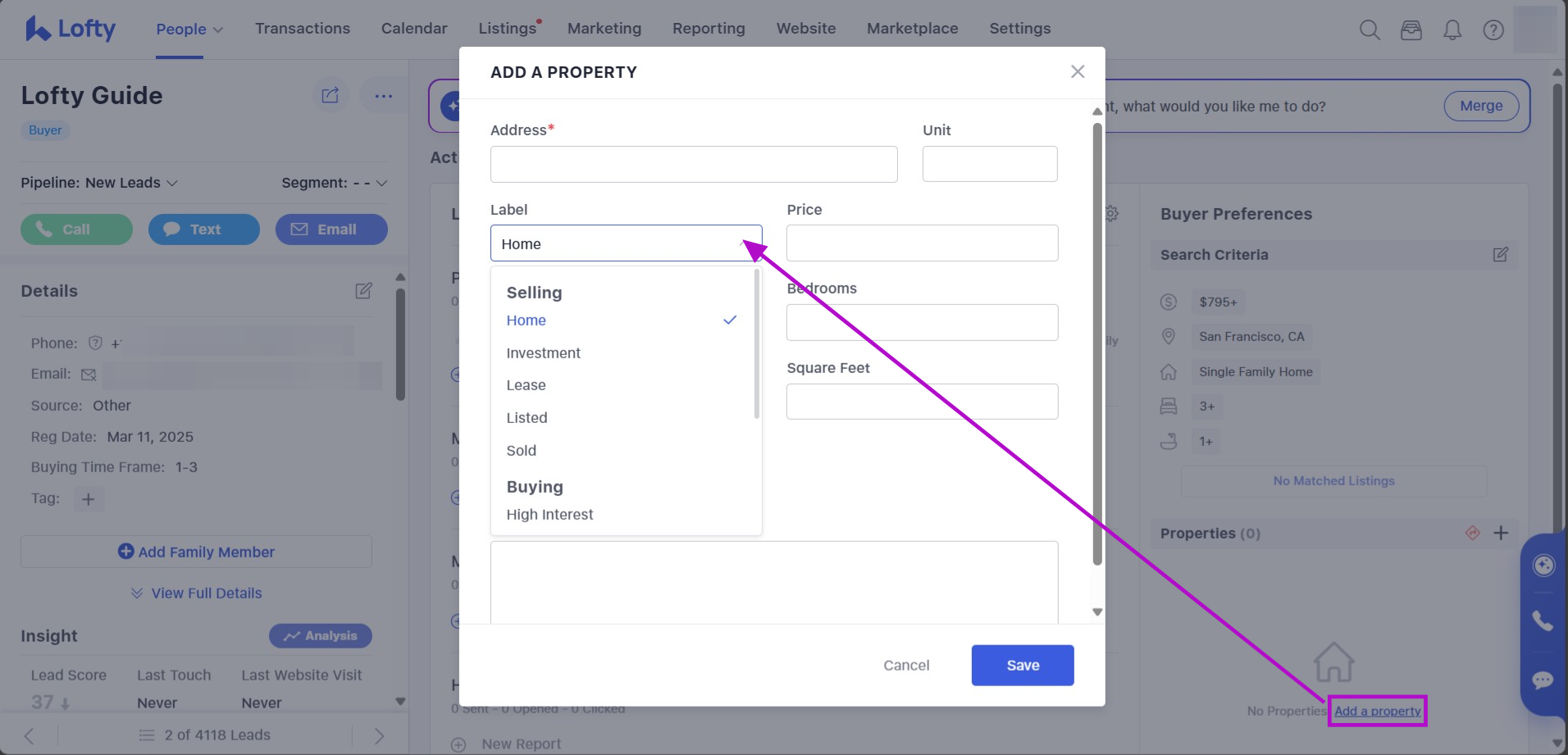
Task: Open the Pipeline New Leads dropdown
Action: tap(99, 183)
